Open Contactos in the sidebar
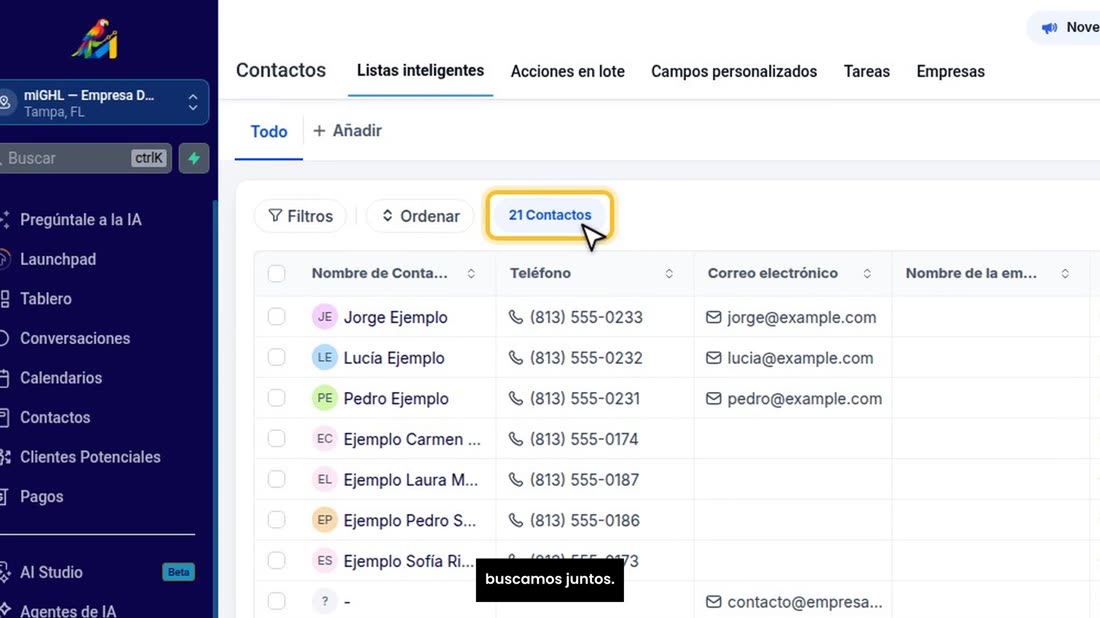The image size is (1100, 618). pos(55,417)
